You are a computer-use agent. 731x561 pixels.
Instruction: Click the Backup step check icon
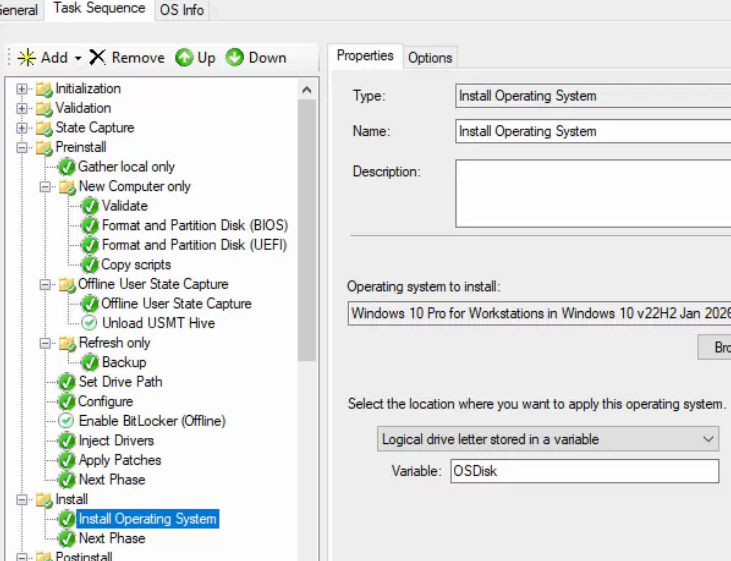point(90,362)
